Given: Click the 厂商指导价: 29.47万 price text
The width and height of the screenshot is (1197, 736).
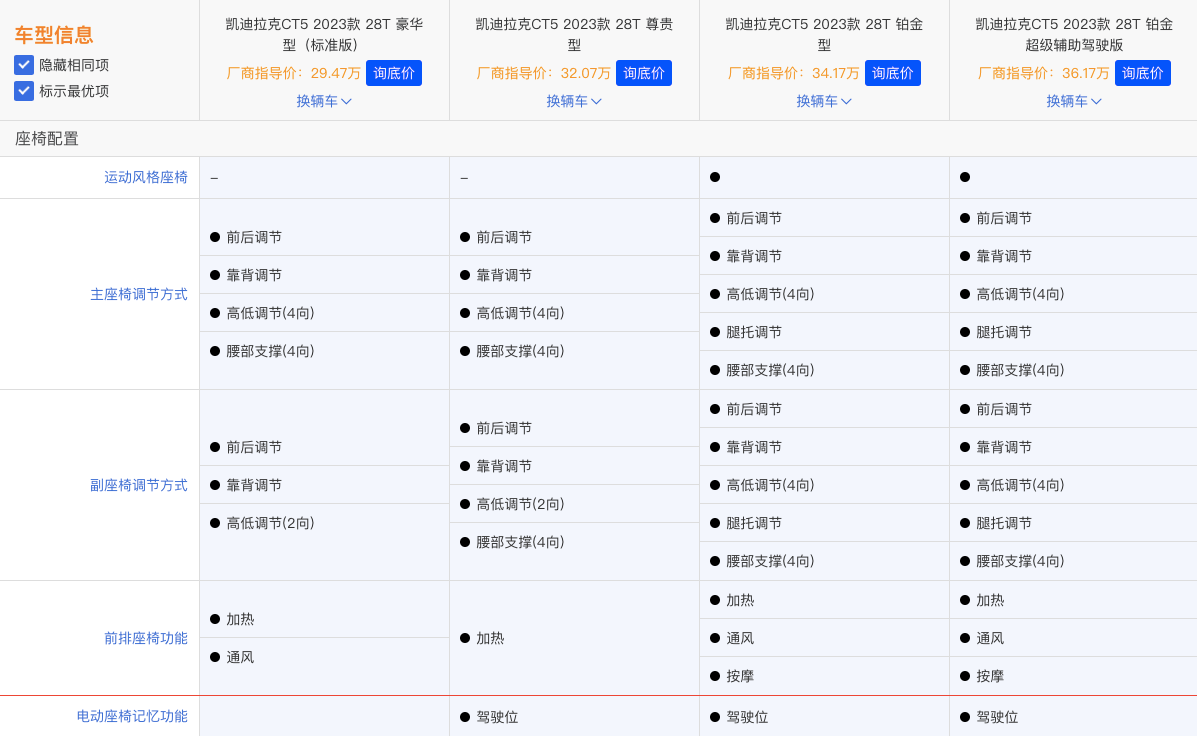Looking at the screenshot, I should tap(293, 73).
